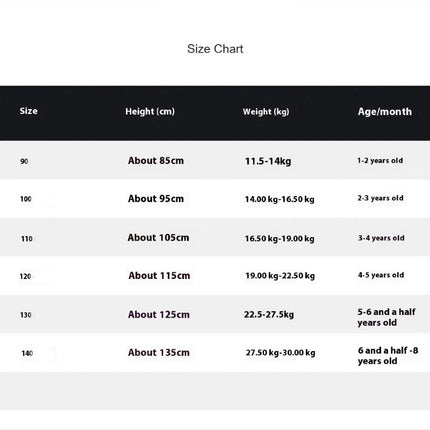
Task: Click size 140 cell
Action: tap(27, 353)
